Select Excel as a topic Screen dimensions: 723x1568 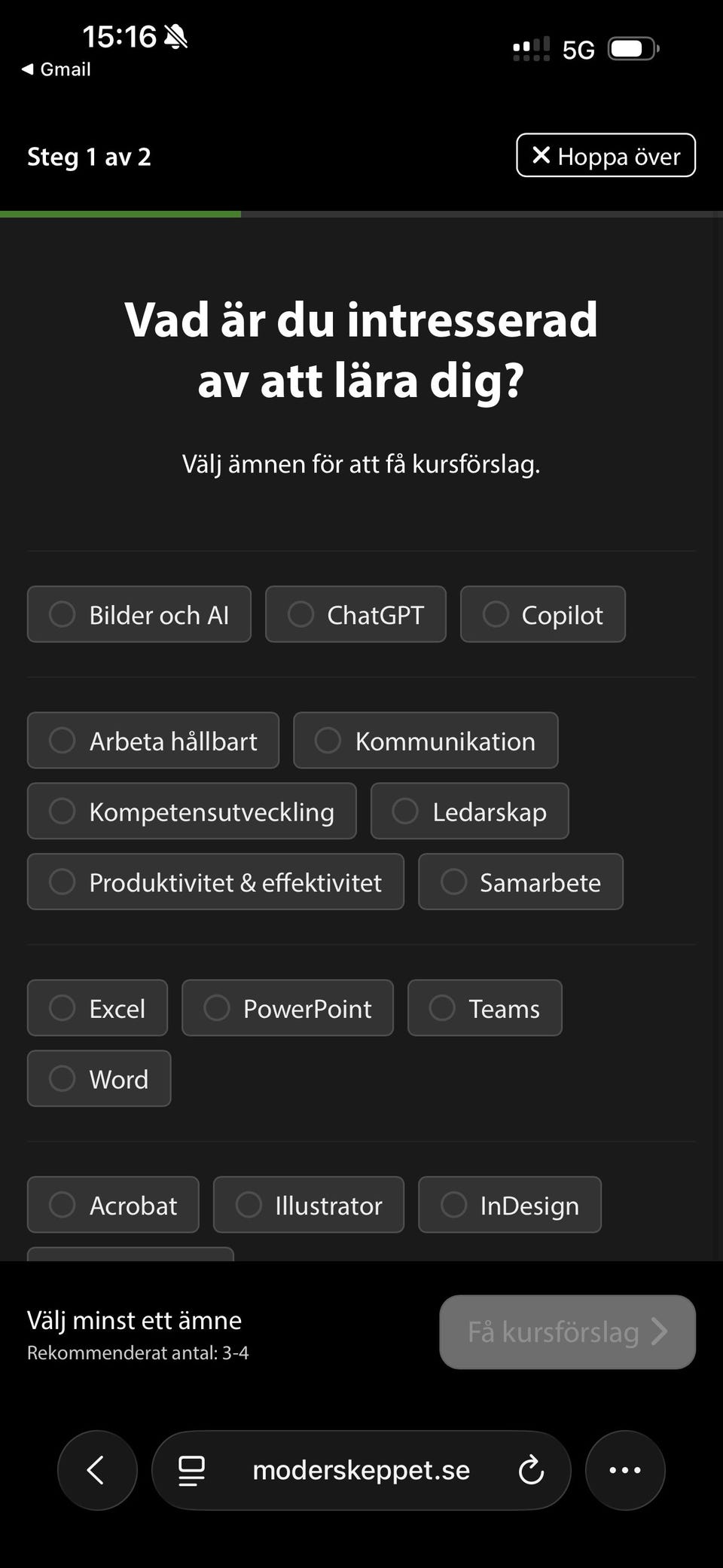pos(97,1008)
